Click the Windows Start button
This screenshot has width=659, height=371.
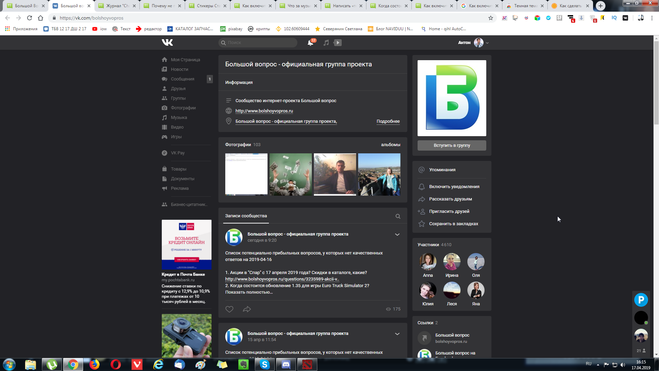click(x=9, y=364)
